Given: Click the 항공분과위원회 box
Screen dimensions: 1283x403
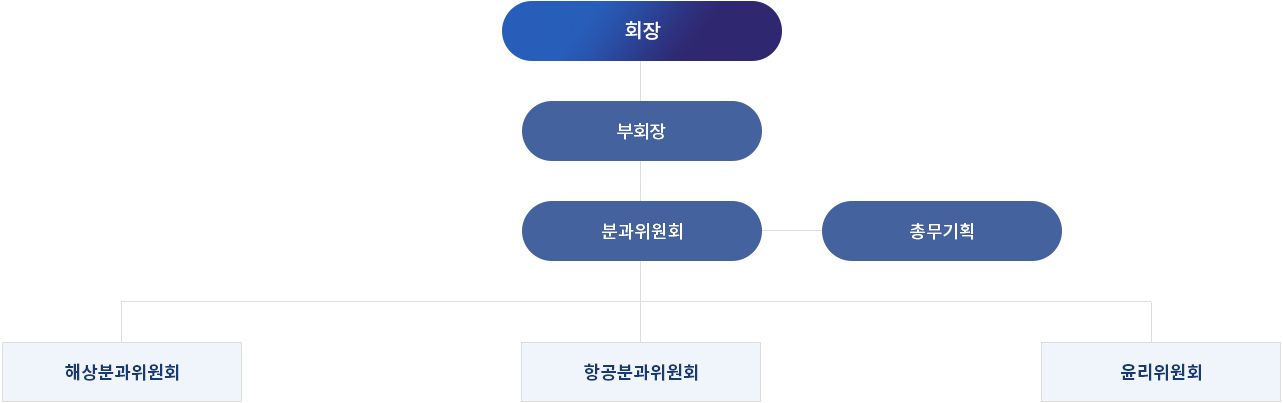Looking at the screenshot, I should coord(641,372).
